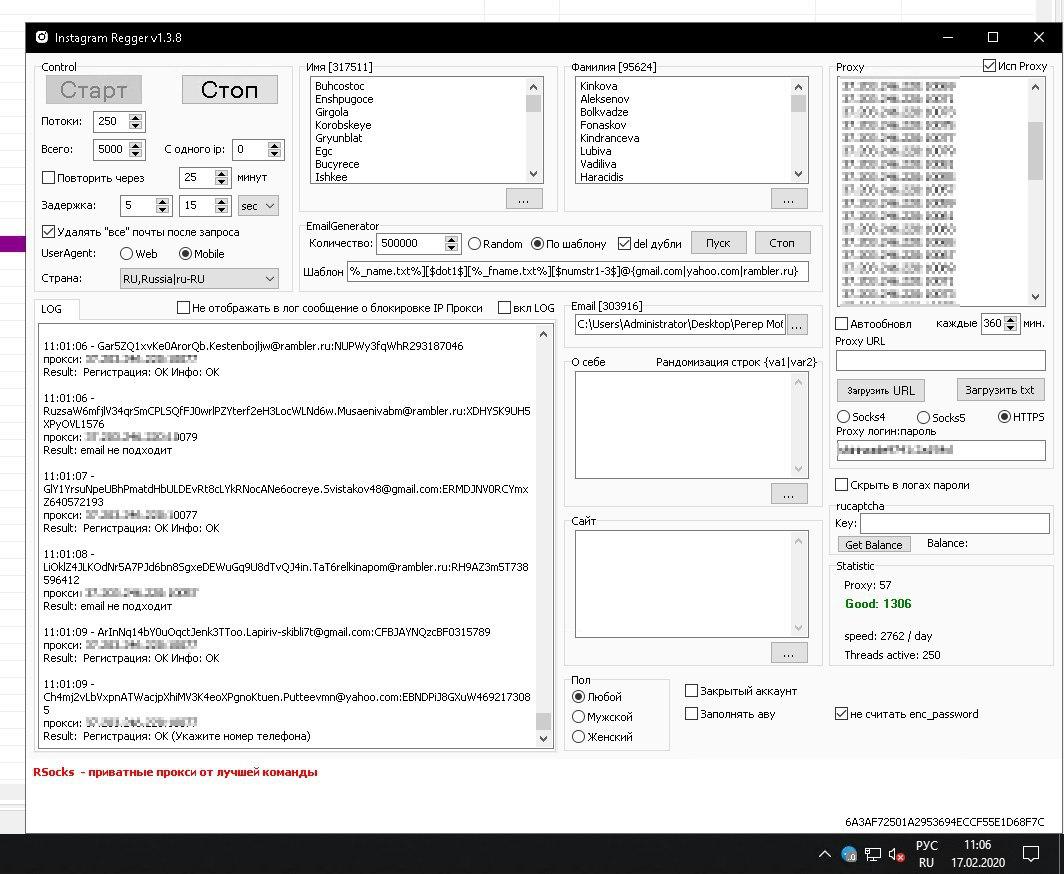The image size is (1064, 874).
Task: Open browse button under Имя list
Action: point(524,198)
